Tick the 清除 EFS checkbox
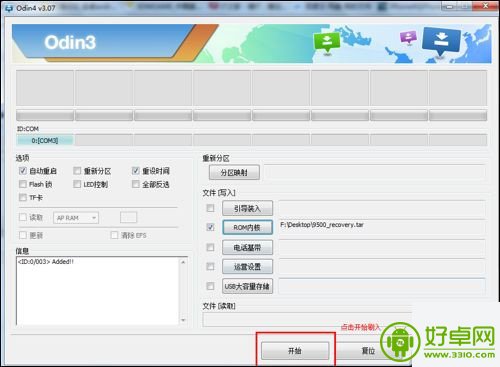Screen dimensions: 500x367 click(x=114, y=235)
